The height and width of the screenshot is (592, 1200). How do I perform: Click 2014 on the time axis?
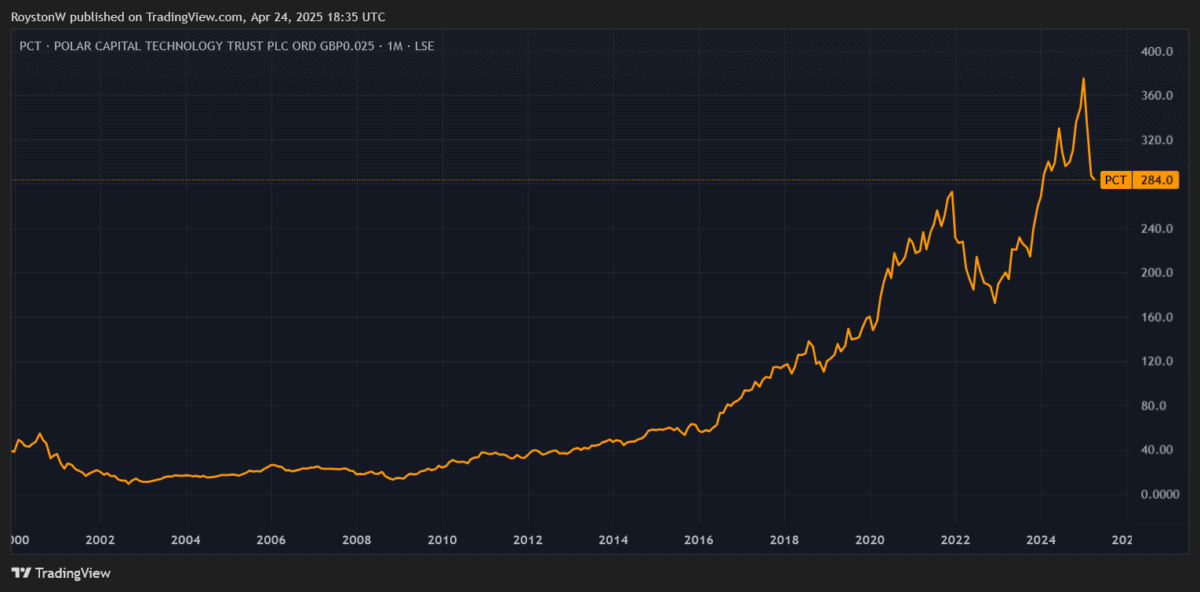[x=613, y=540]
